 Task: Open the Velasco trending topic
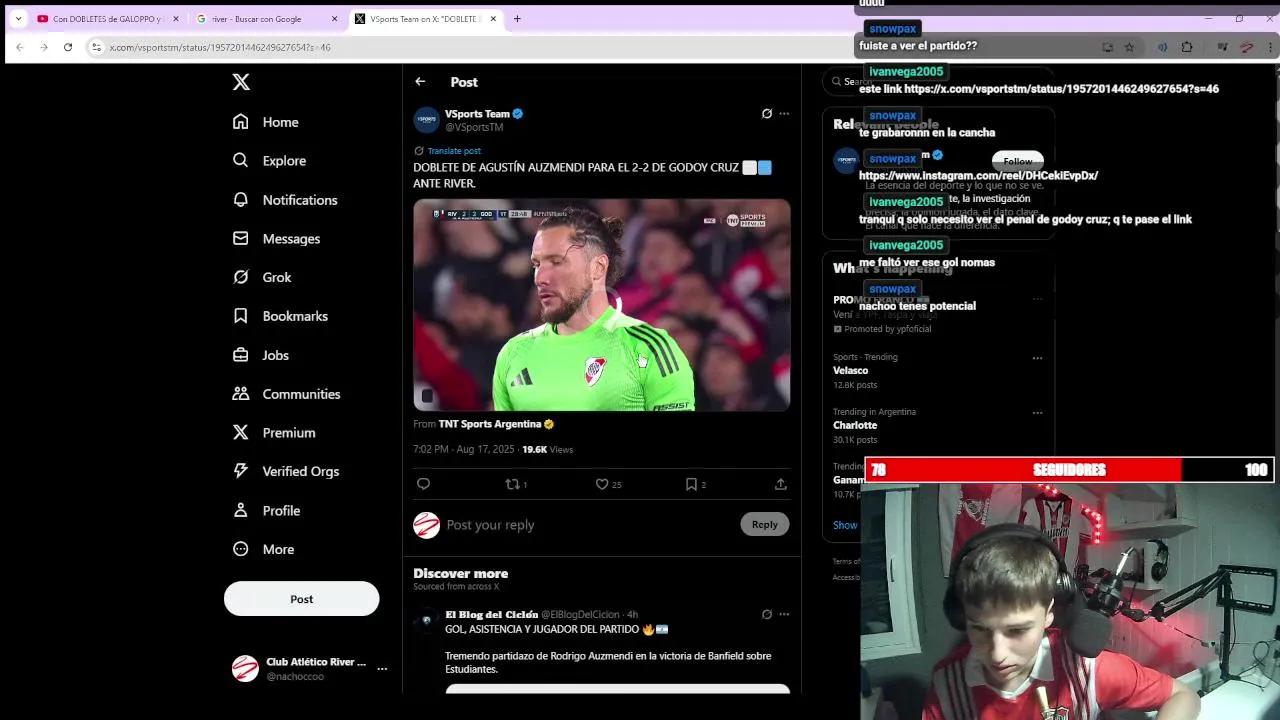[x=850, y=371]
